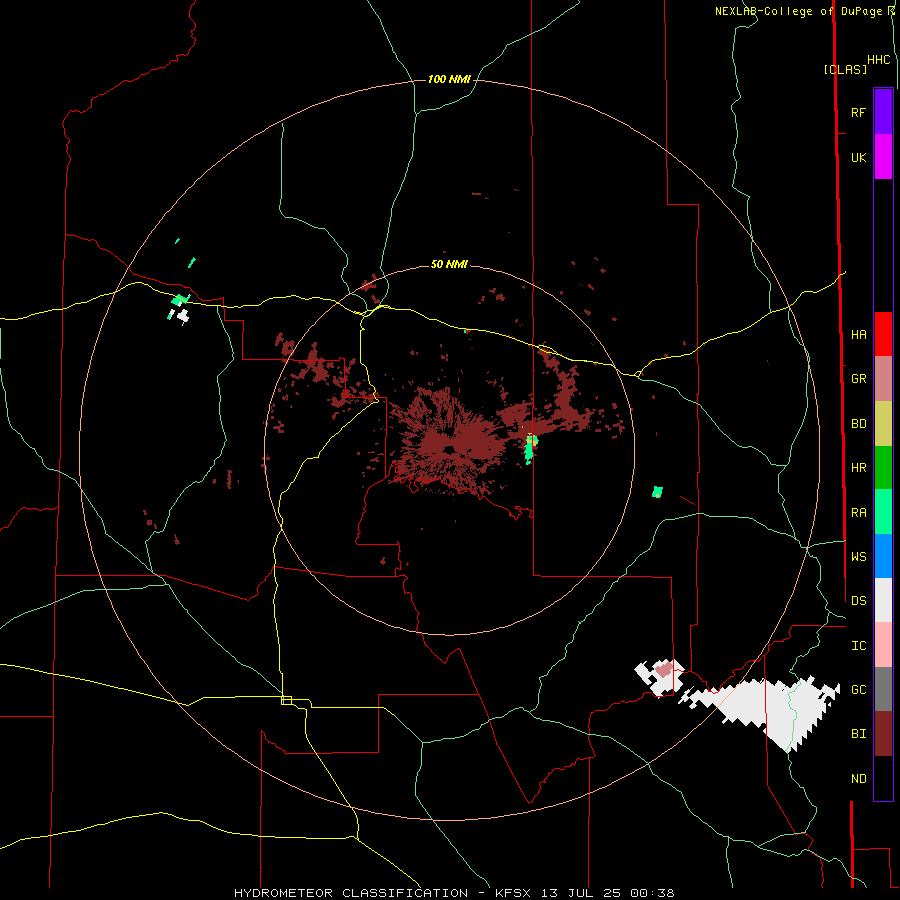Click the "50 NMI" range ring label
The image size is (900, 900).
pos(449,264)
